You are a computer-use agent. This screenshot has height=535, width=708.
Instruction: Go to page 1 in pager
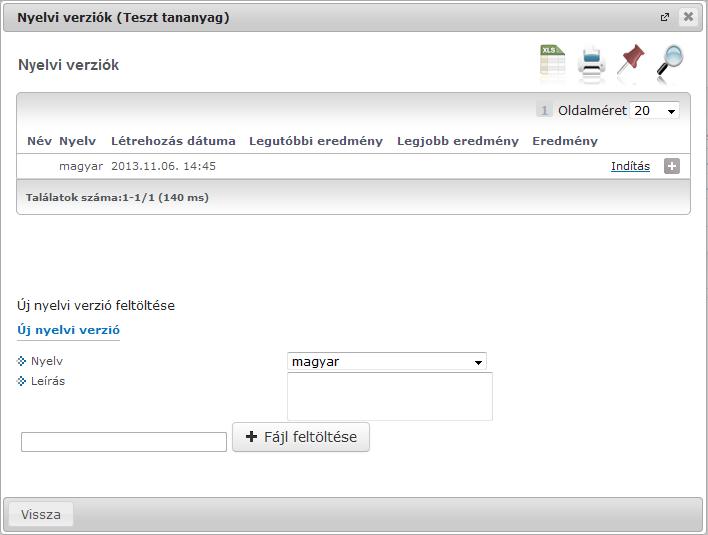click(544, 110)
